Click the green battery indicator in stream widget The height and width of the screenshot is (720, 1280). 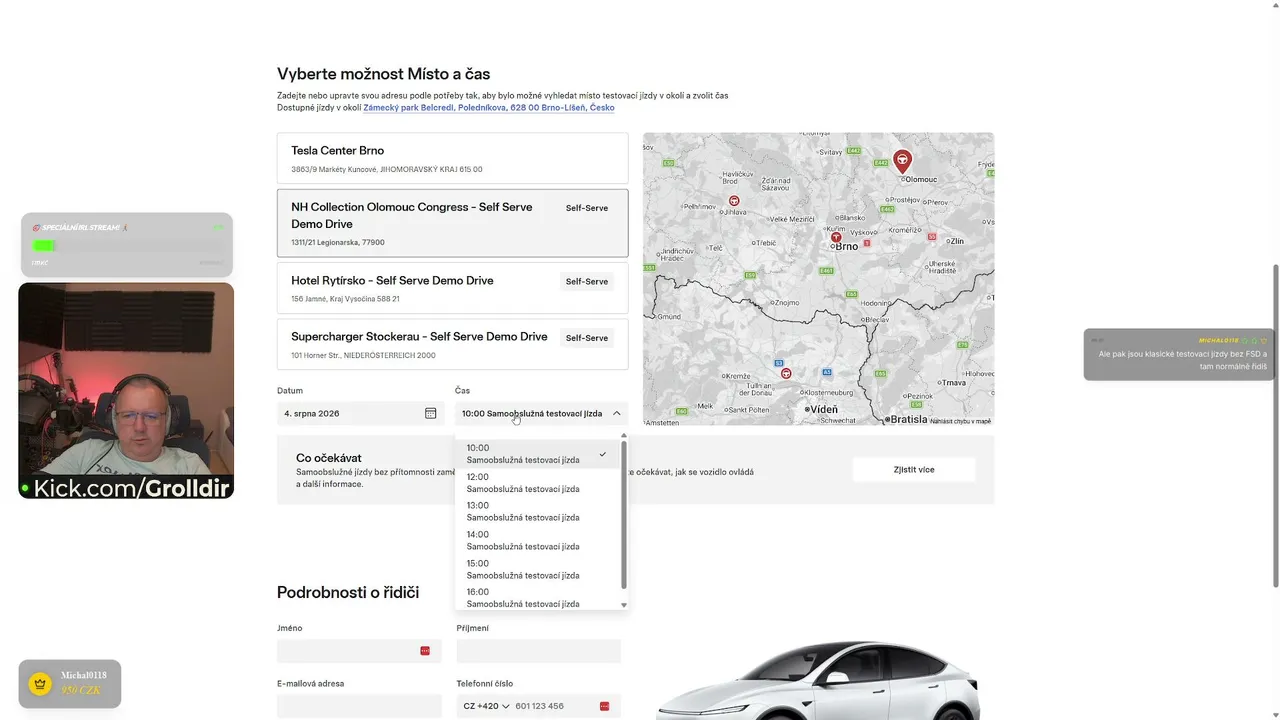point(43,245)
